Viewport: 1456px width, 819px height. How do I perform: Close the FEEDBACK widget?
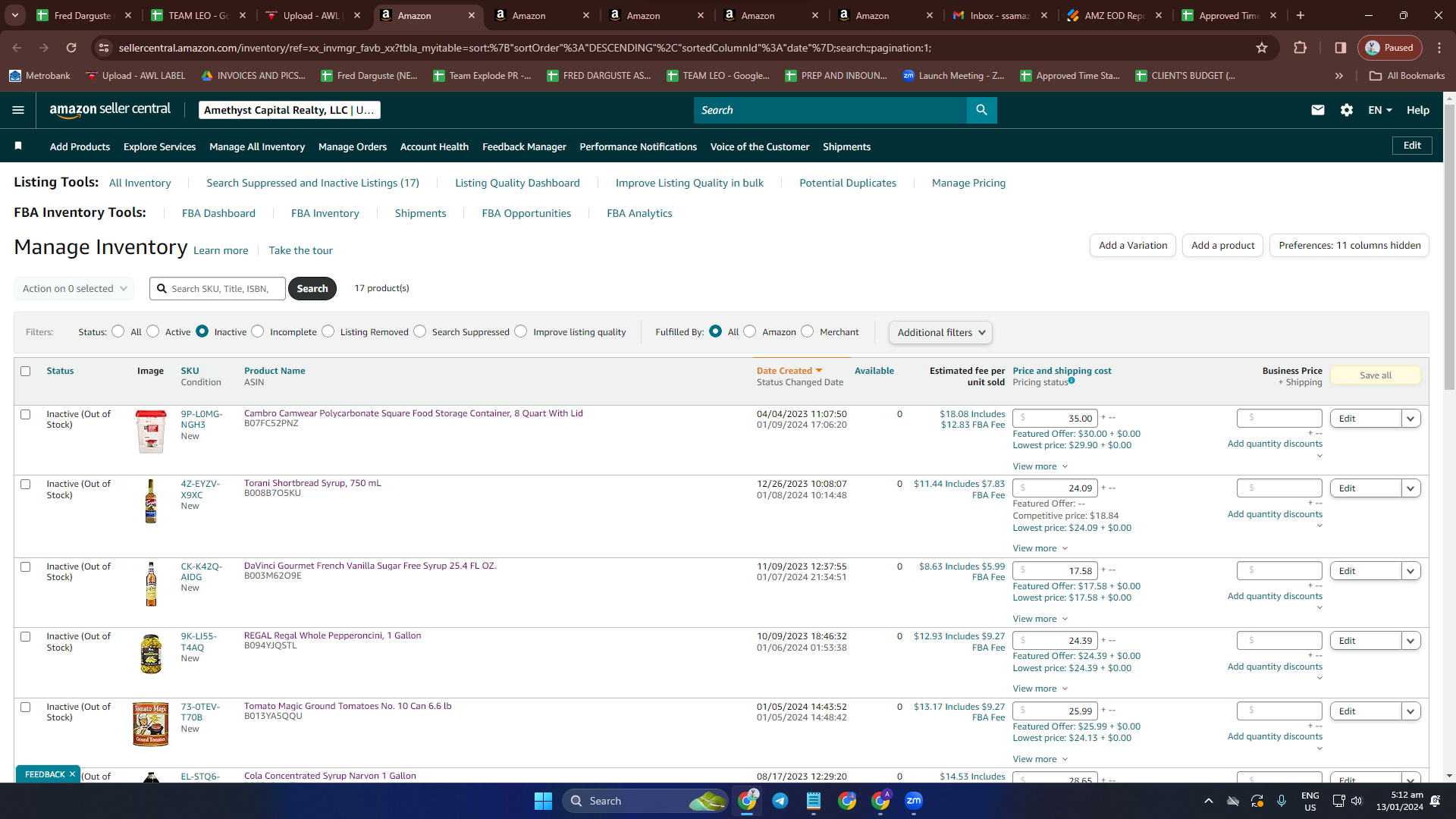[72, 774]
